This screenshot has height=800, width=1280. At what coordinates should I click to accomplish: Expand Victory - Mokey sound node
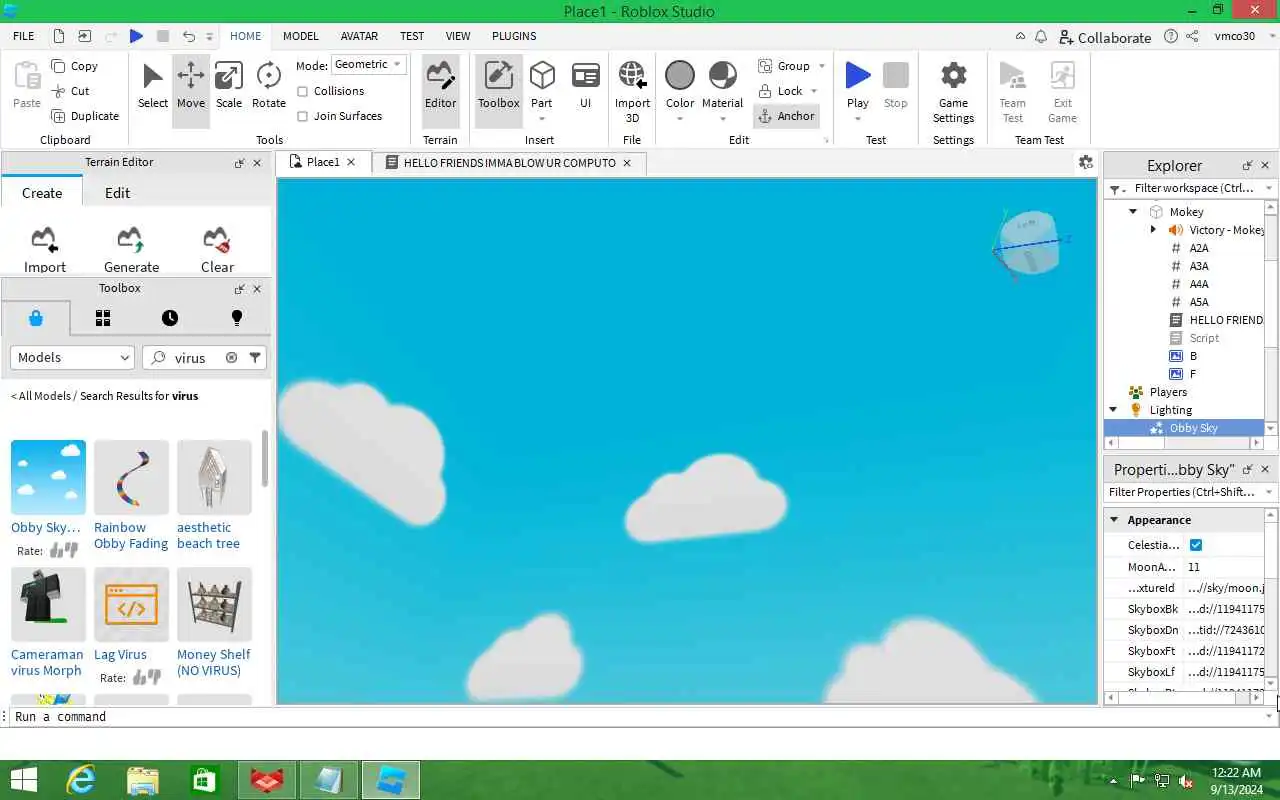[1153, 229]
